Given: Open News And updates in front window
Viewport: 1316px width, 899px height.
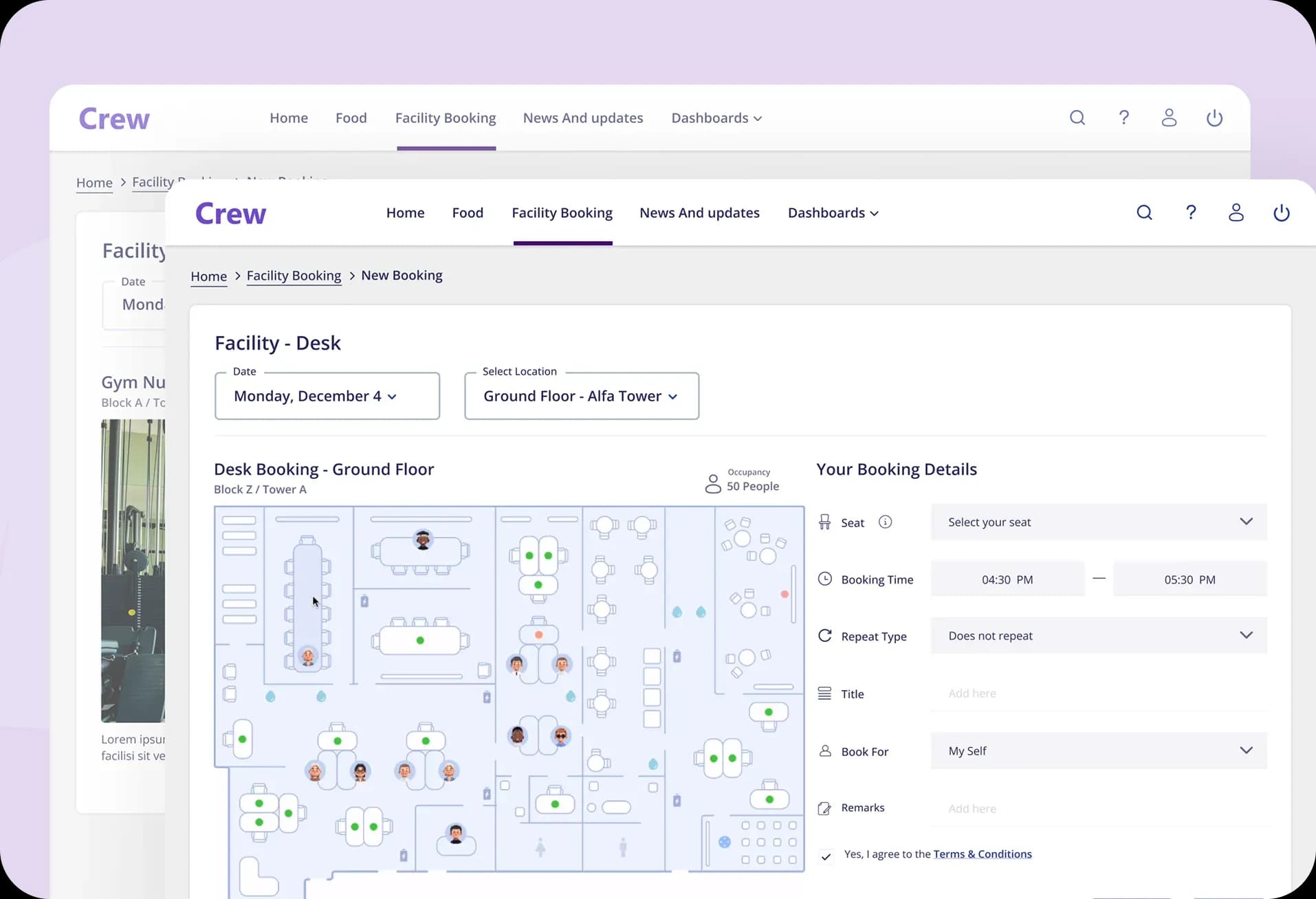Looking at the screenshot, I should coord(699,213).
